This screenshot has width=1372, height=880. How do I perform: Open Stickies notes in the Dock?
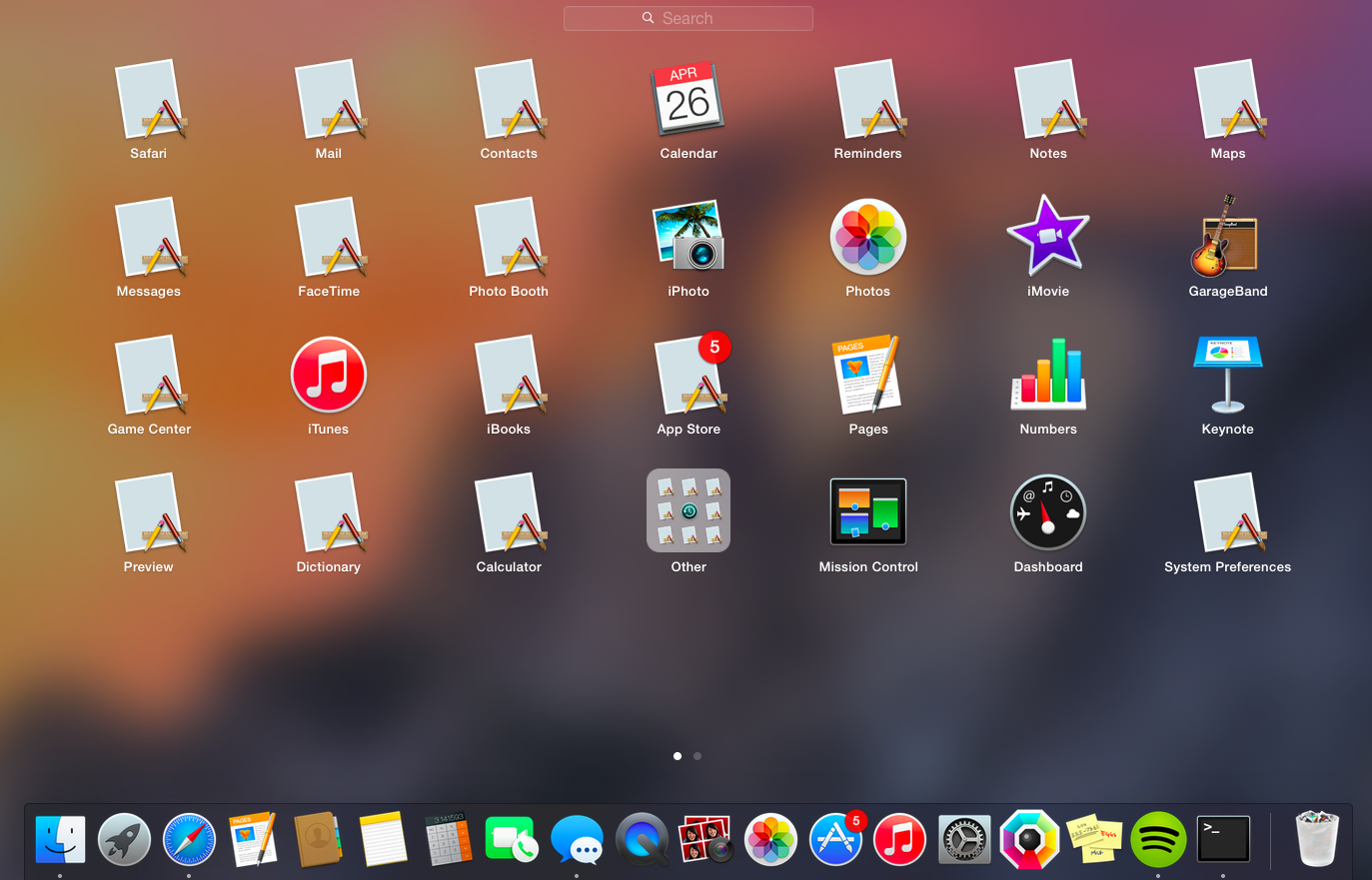(x=1094, y=839)
